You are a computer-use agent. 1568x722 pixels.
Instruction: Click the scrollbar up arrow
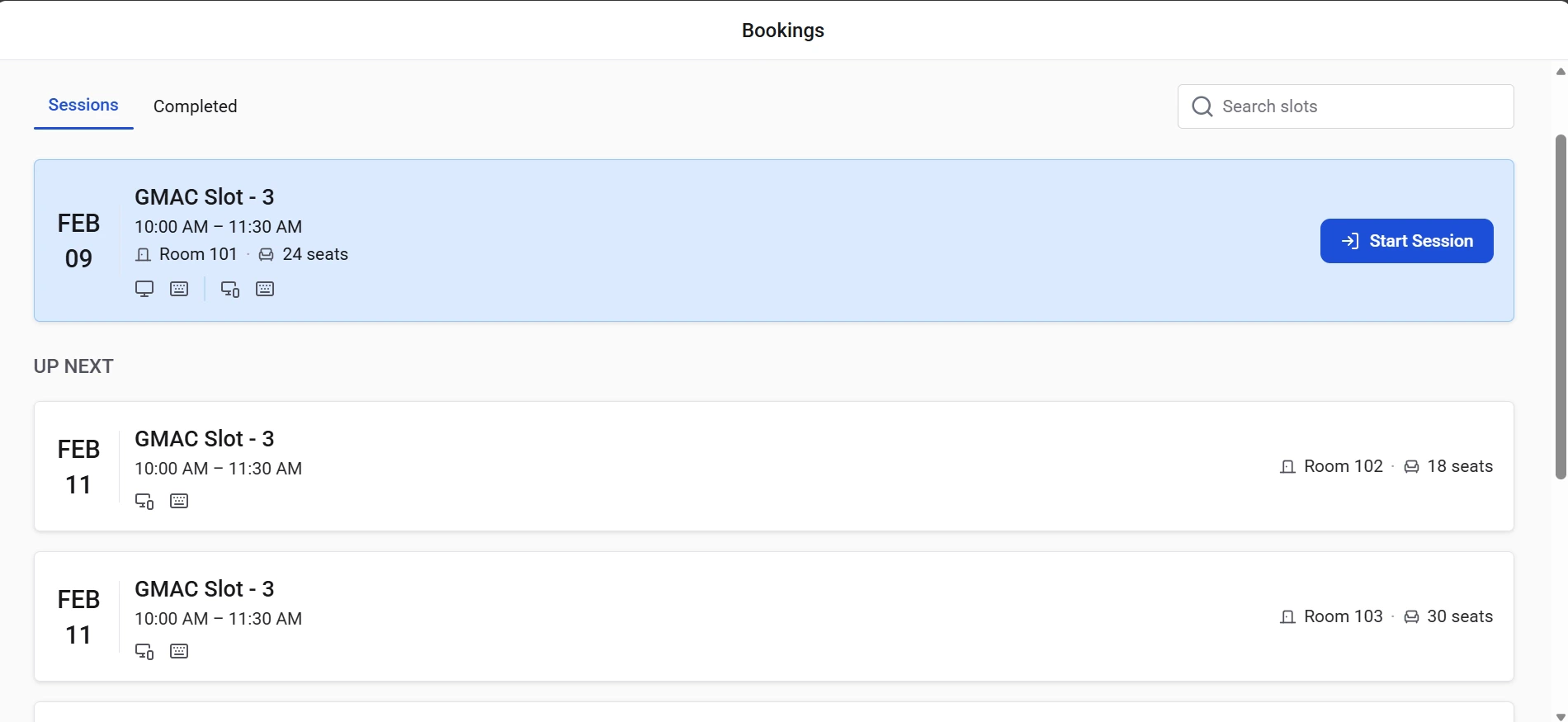(1561, 71)
